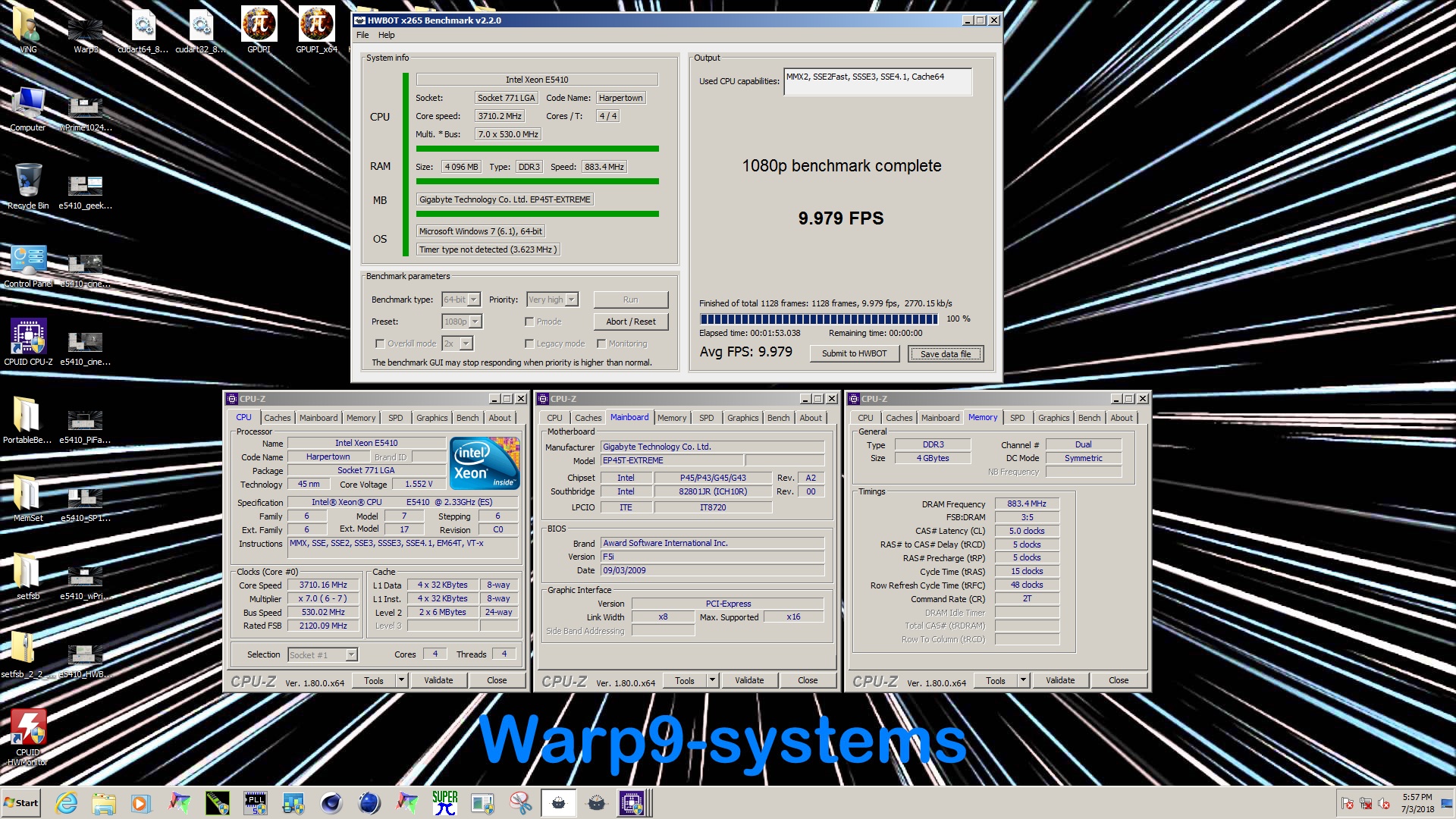The image size is (1456, 819).
Task: Click the taskbar clock showing 5:57 PM
Action: 1417,803
